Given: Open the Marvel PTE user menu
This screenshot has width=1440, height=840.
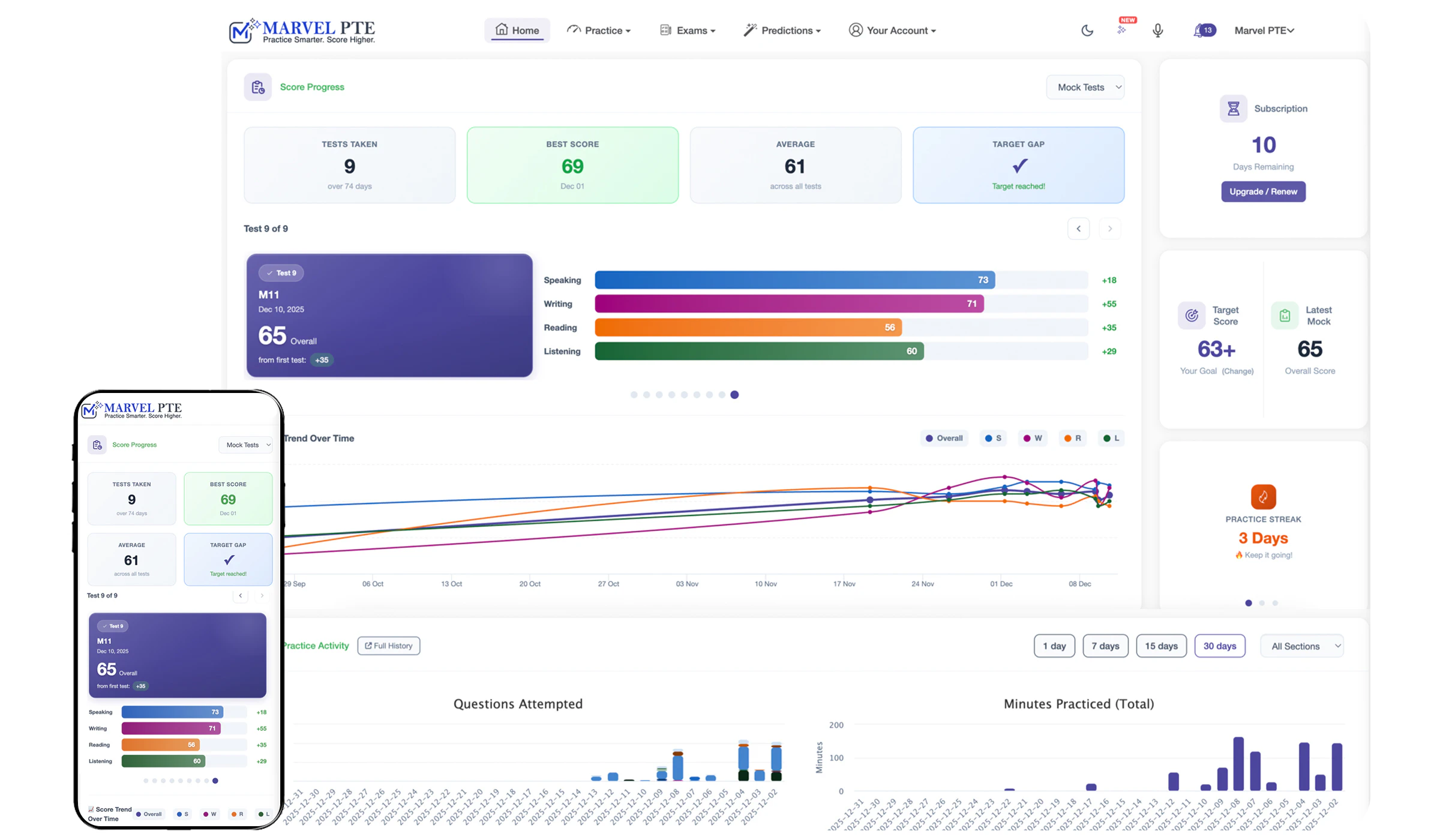Looking at the screenshot, I should (1264, 31).
